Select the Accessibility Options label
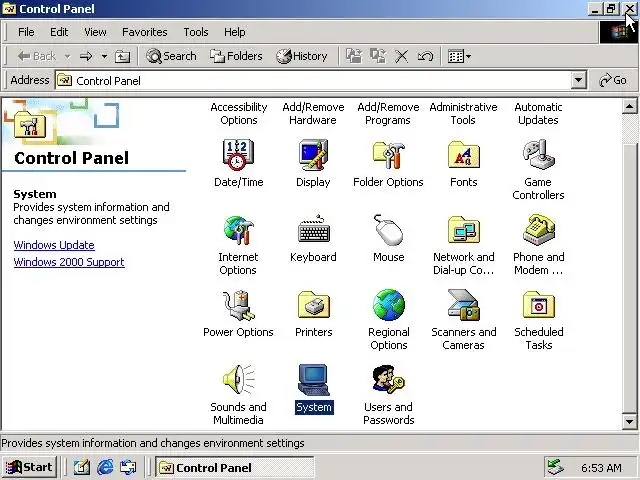 point(238,113)
